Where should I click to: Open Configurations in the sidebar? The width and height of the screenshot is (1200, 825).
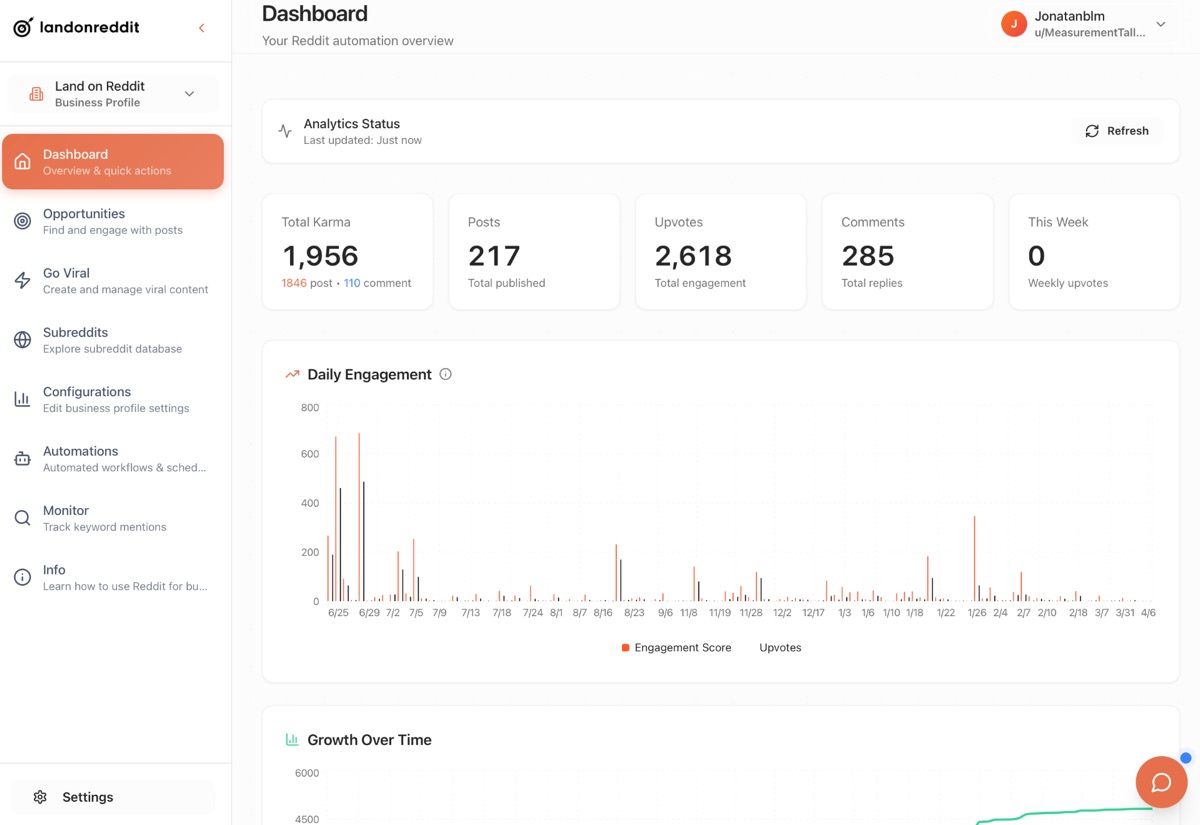pos(113,399)
